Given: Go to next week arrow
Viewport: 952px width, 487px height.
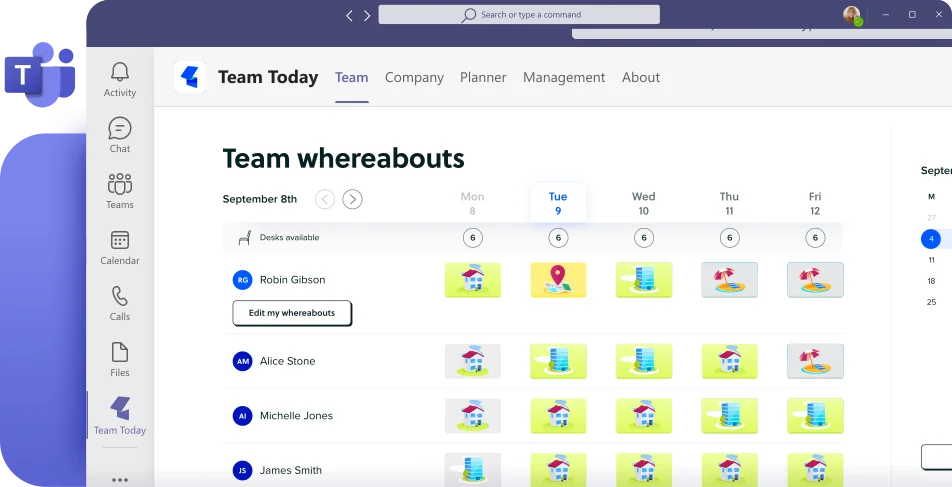Looking at the screenshot, I should 352,199.
